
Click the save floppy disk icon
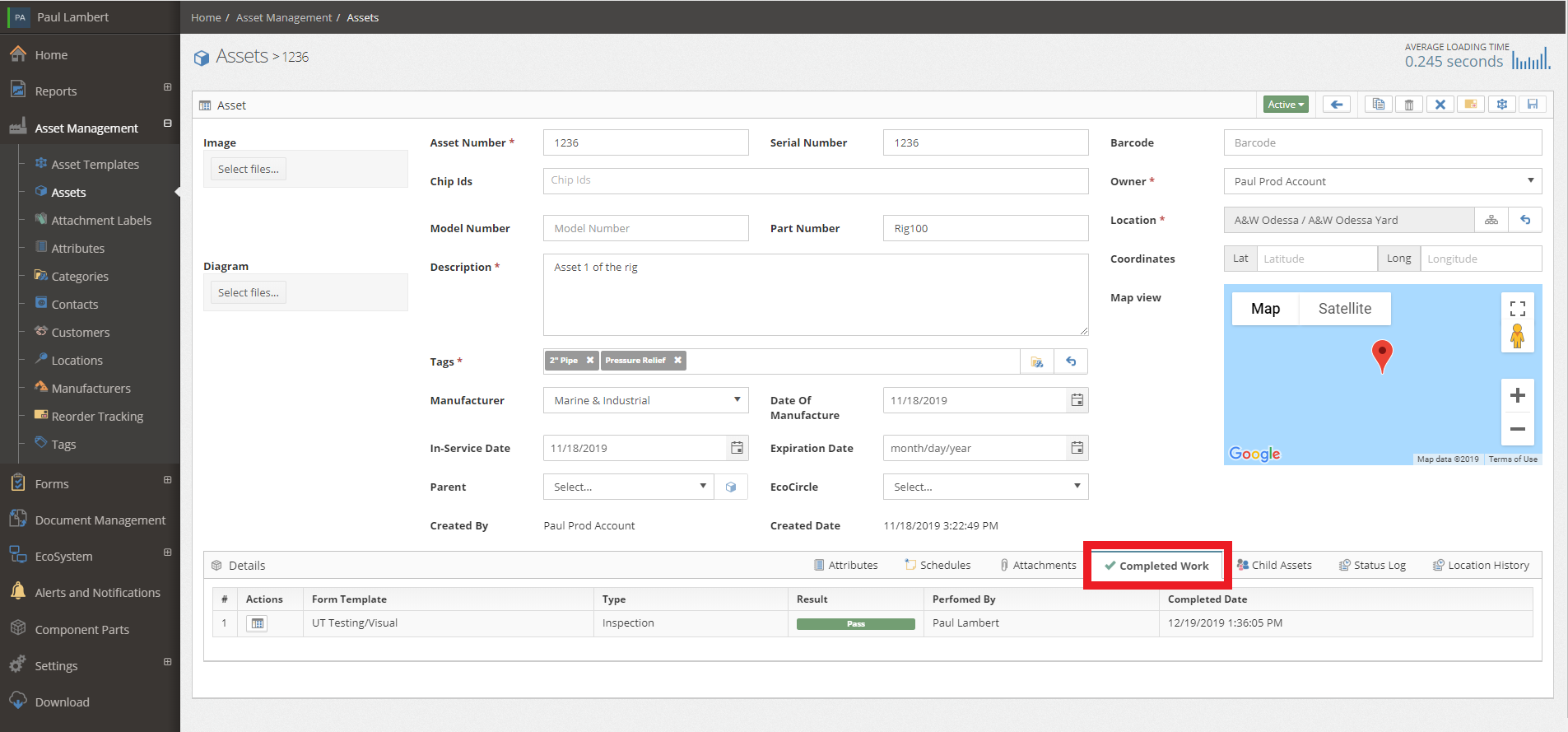[x=1533, y=105]
